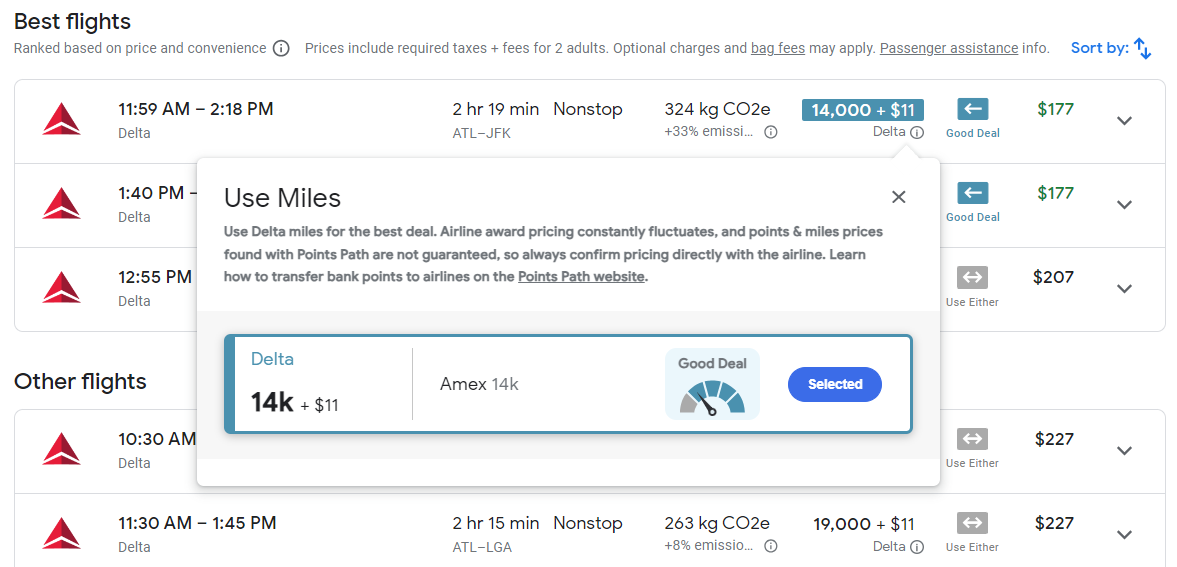Open the Sort by menu
This screenshot has width=1177, height=567.
[x=1111, y=48]
